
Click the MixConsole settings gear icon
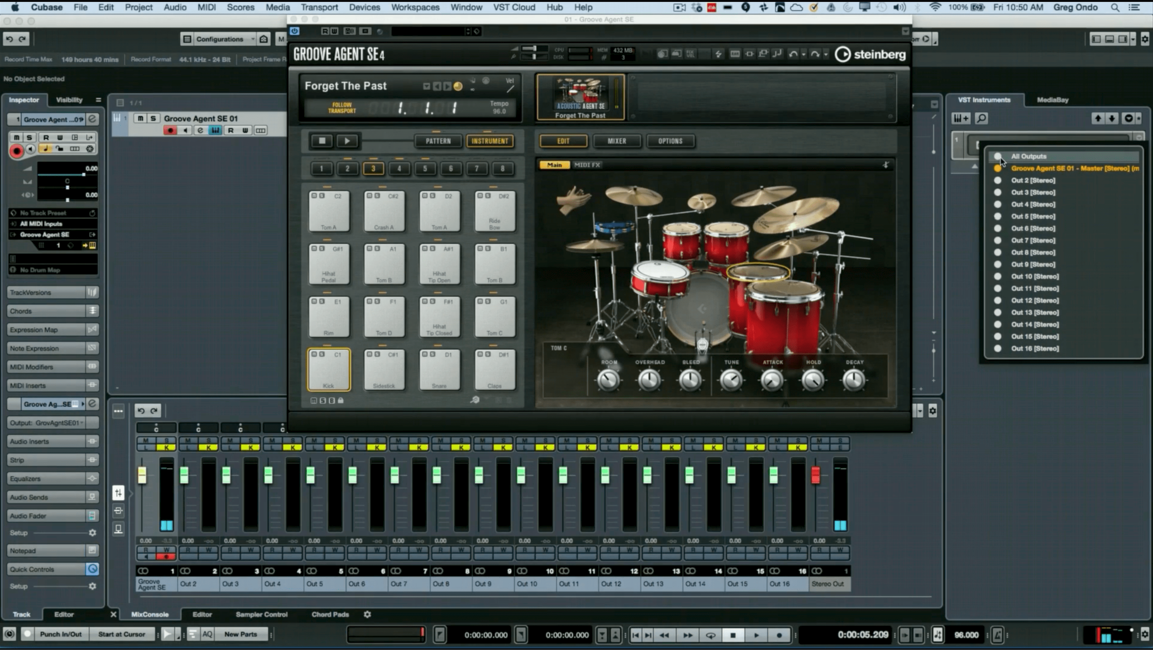[x=933, y=411]
